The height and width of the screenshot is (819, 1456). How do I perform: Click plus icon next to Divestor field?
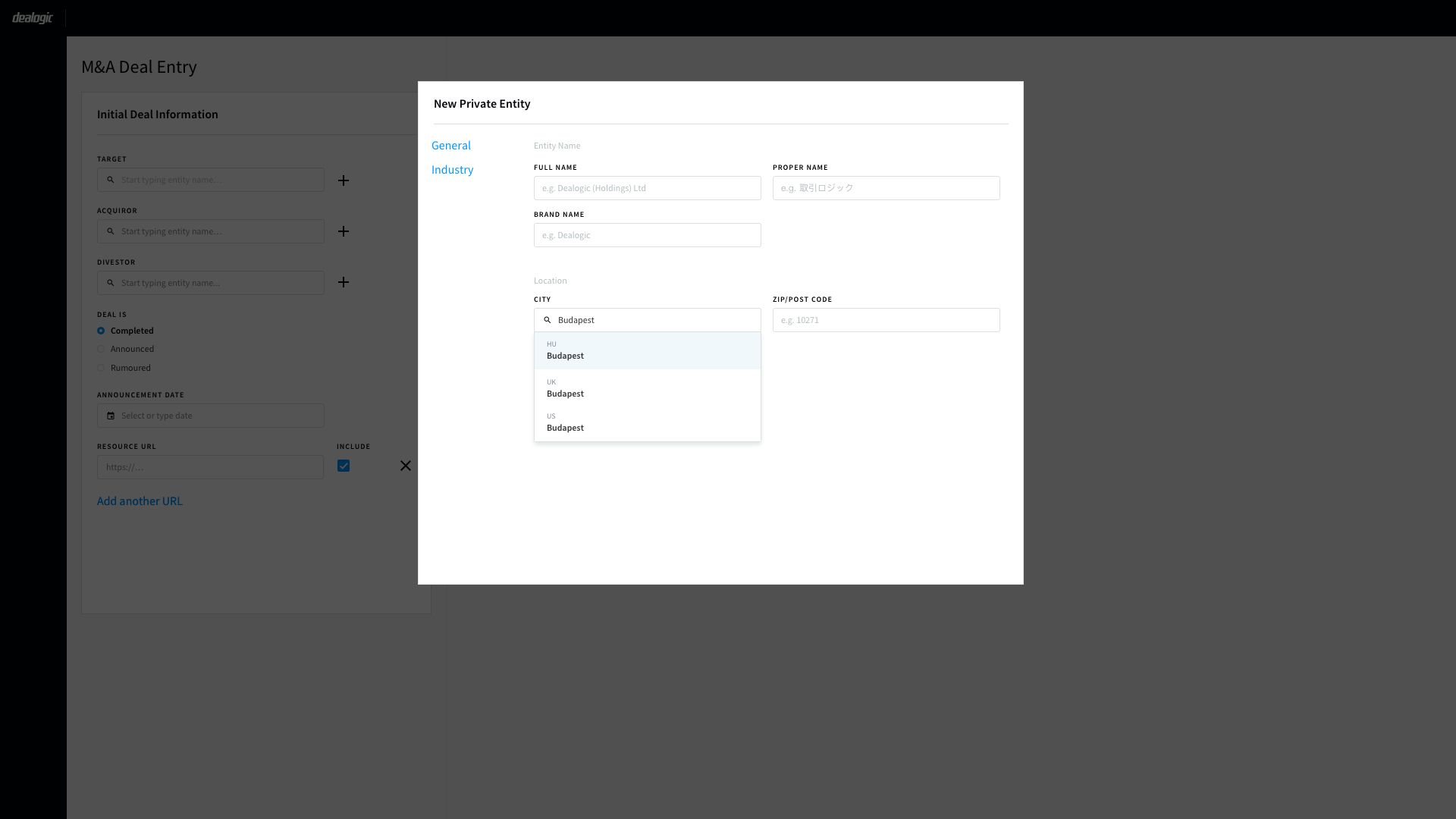tap(344, 282)
